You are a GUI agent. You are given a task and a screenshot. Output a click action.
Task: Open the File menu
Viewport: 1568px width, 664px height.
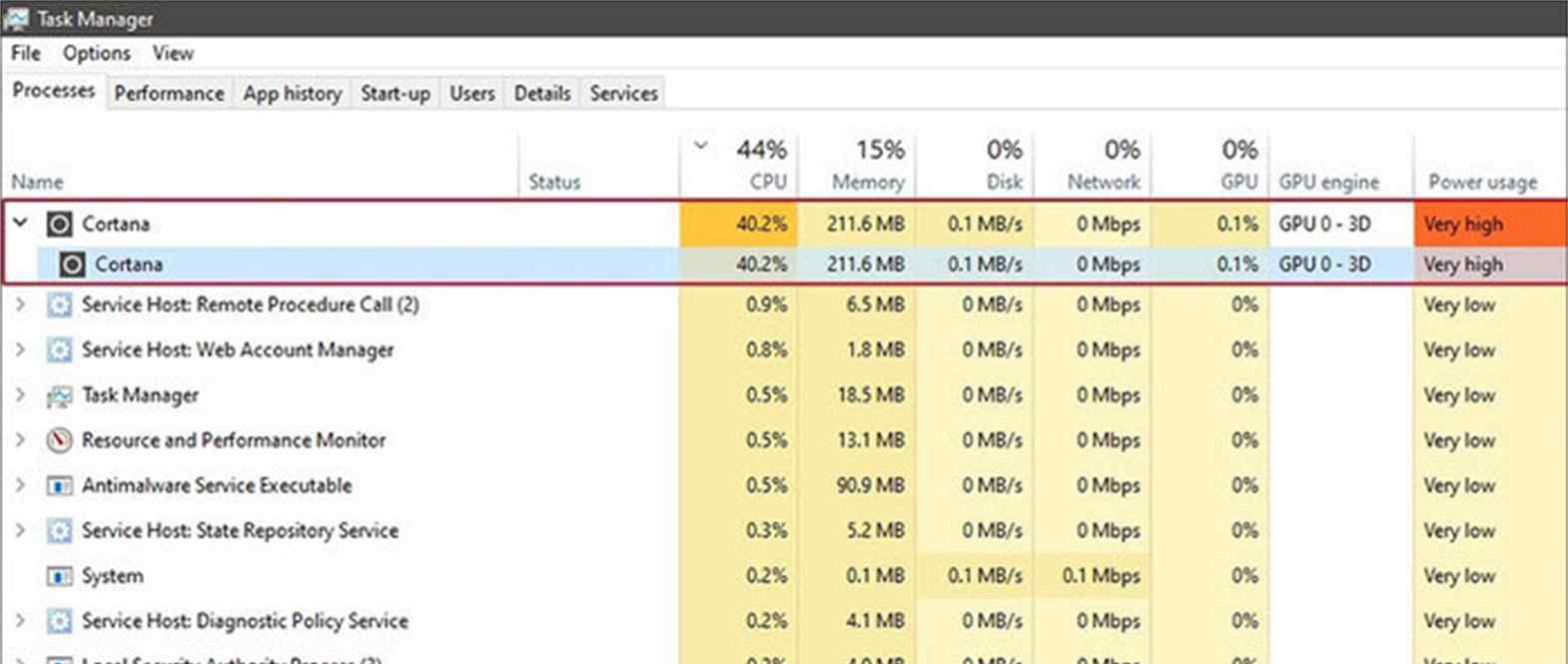click(x=26, y=53)
